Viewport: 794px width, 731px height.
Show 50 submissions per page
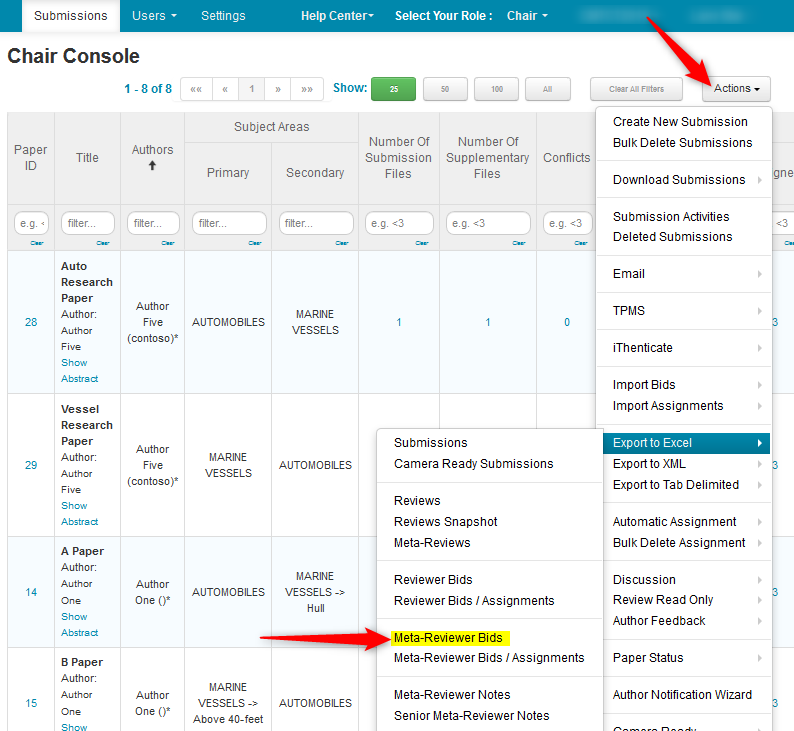point(445,89)
